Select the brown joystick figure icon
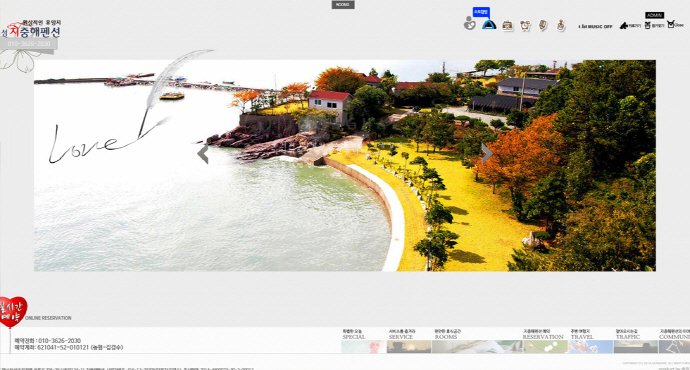The height and width of the screenshot is (370, 690). 561,25
